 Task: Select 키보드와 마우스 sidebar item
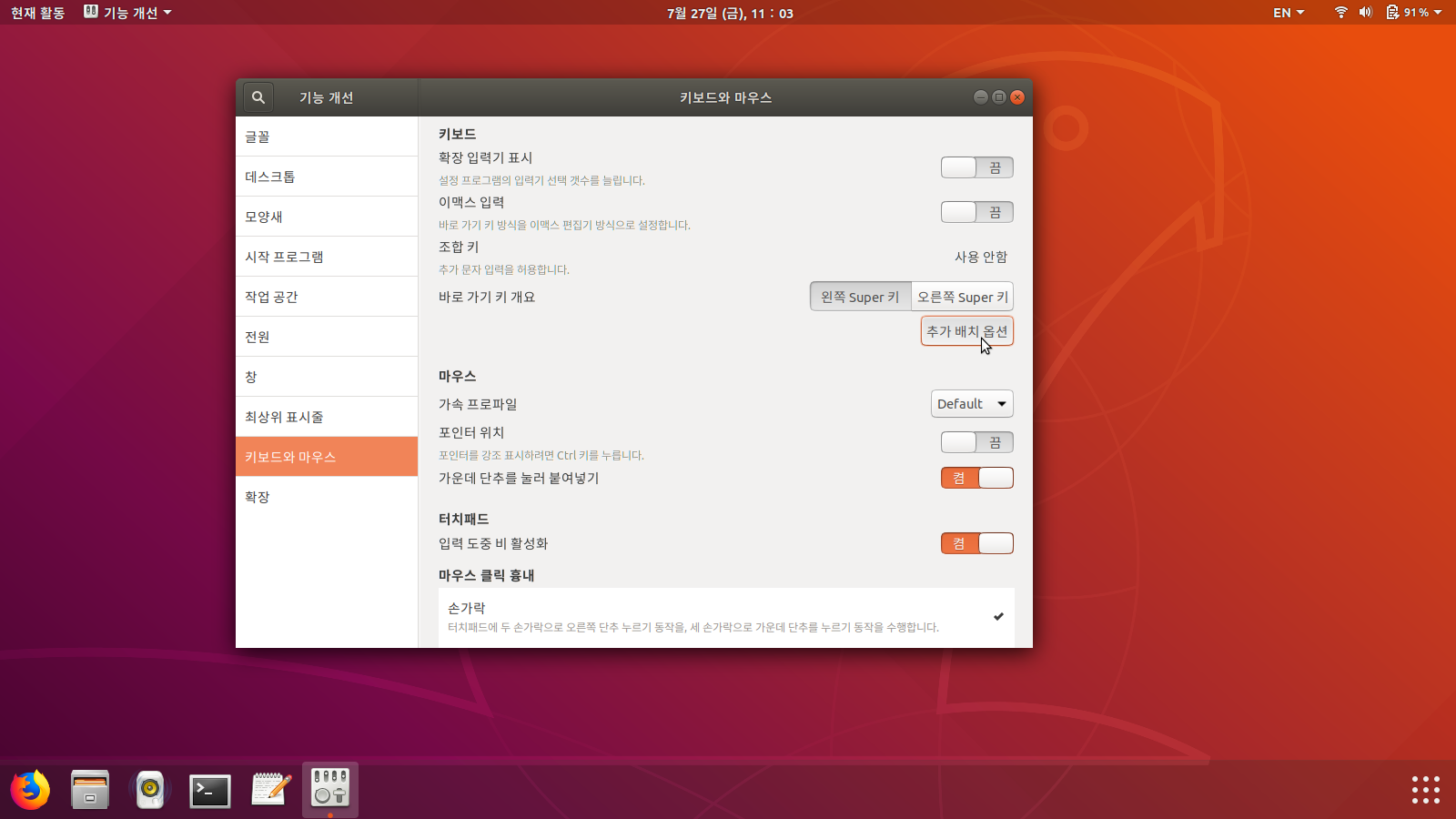click(x=327, y=457)
